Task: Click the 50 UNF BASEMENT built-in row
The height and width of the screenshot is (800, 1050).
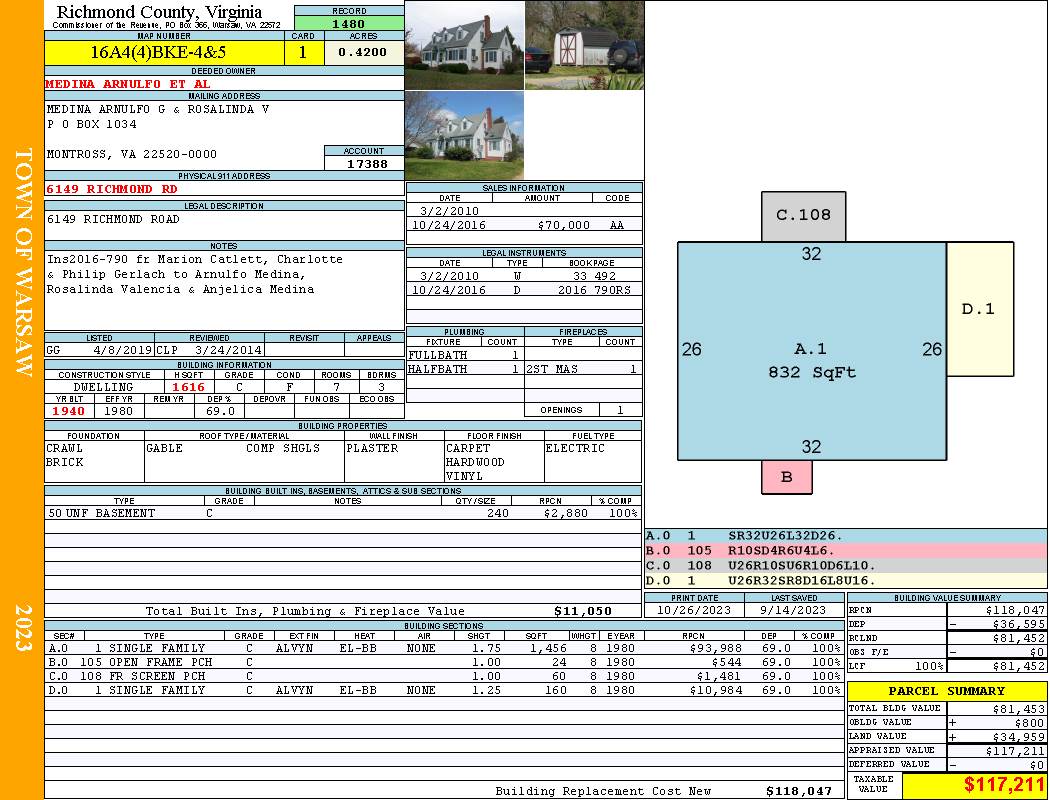Action: tap(342, 513)
